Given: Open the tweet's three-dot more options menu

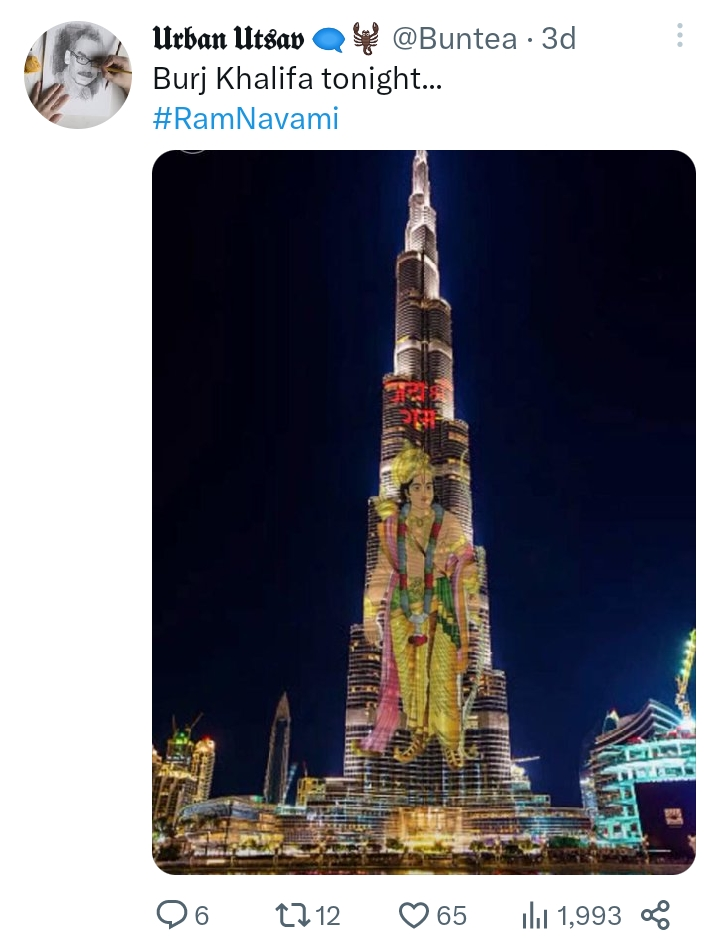Looking at the screenshot, I should tap(679, 36).
